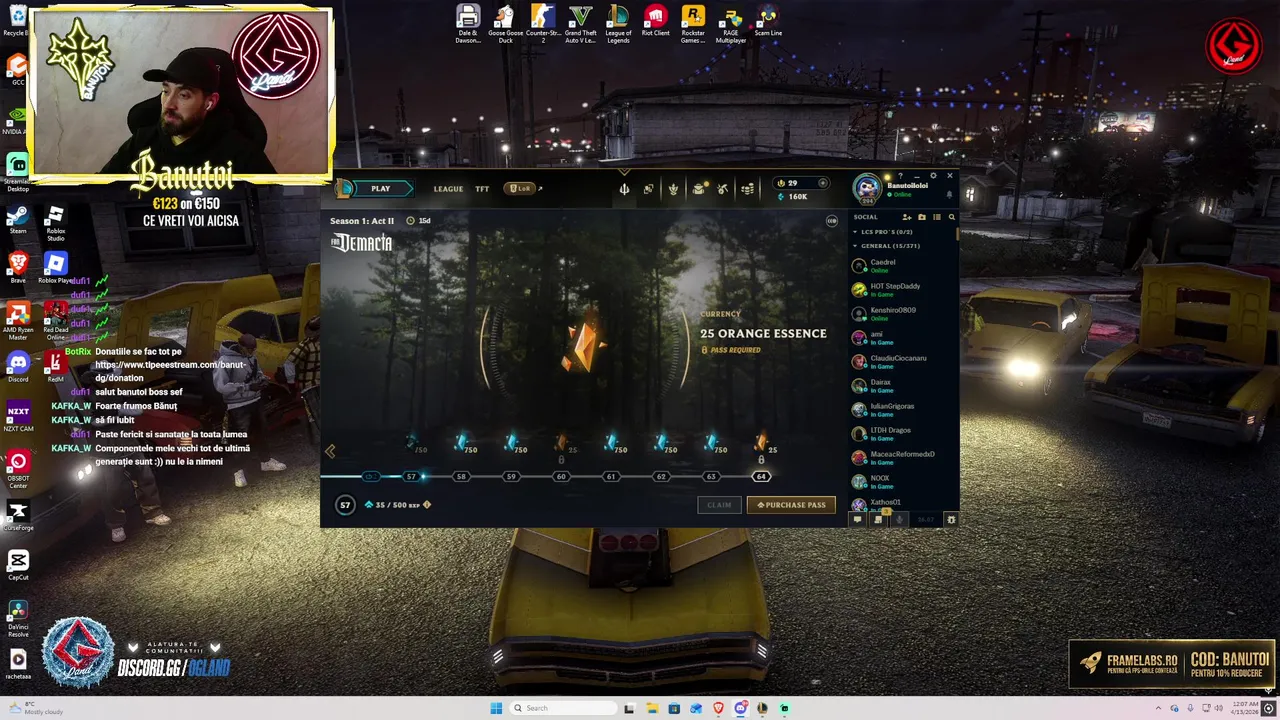Open the Brave browser taskbar icon
This screenshot has width=1280, height=720.
tap(718, 708)
